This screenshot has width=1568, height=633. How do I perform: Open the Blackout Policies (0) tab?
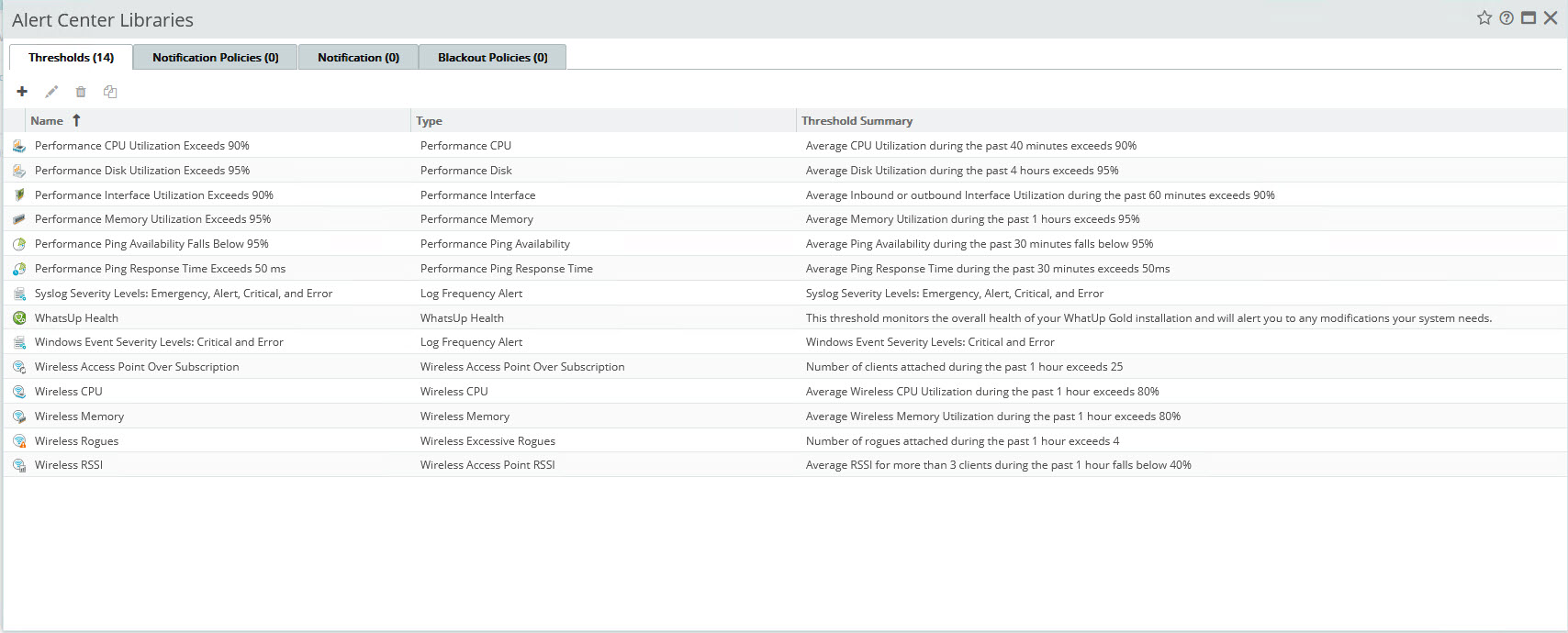pos(493,57)
